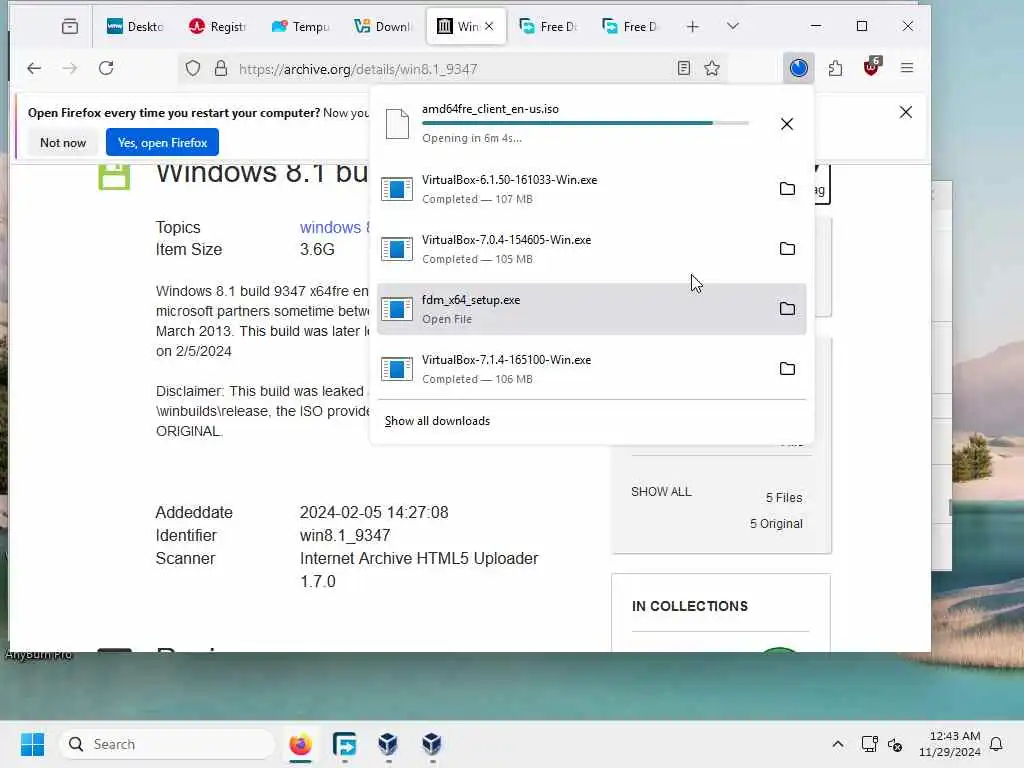Close the Win archive tab
This screenshot has height=768, width=1024.
point(489,26)
